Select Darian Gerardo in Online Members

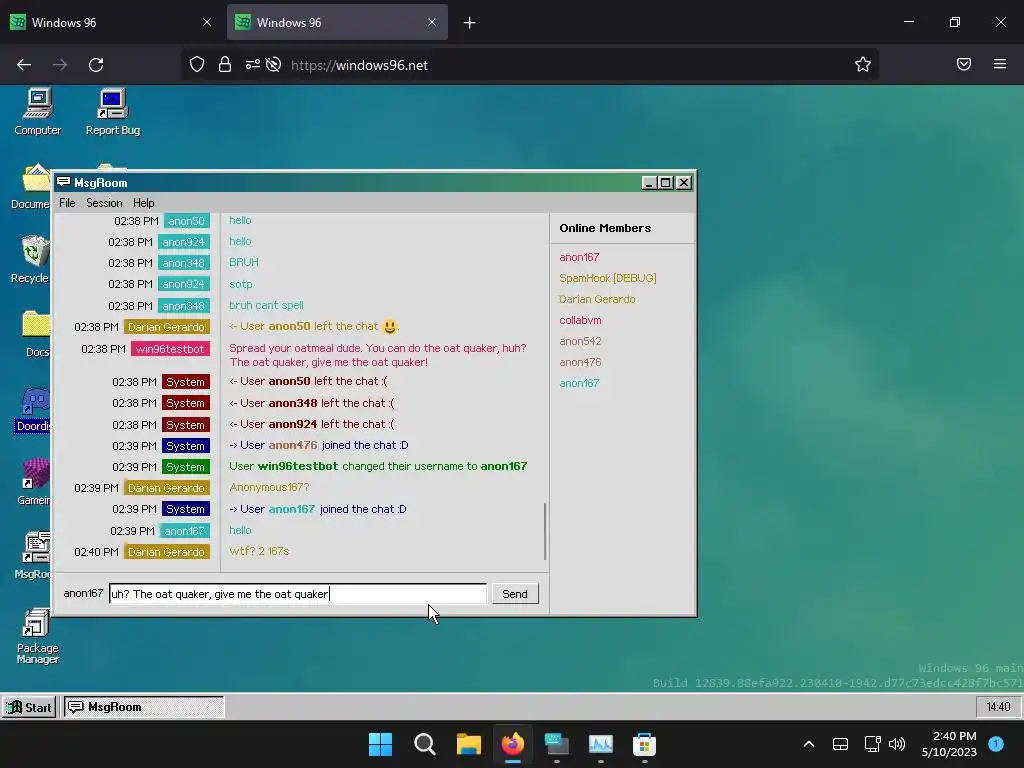[x=597, y=299]
